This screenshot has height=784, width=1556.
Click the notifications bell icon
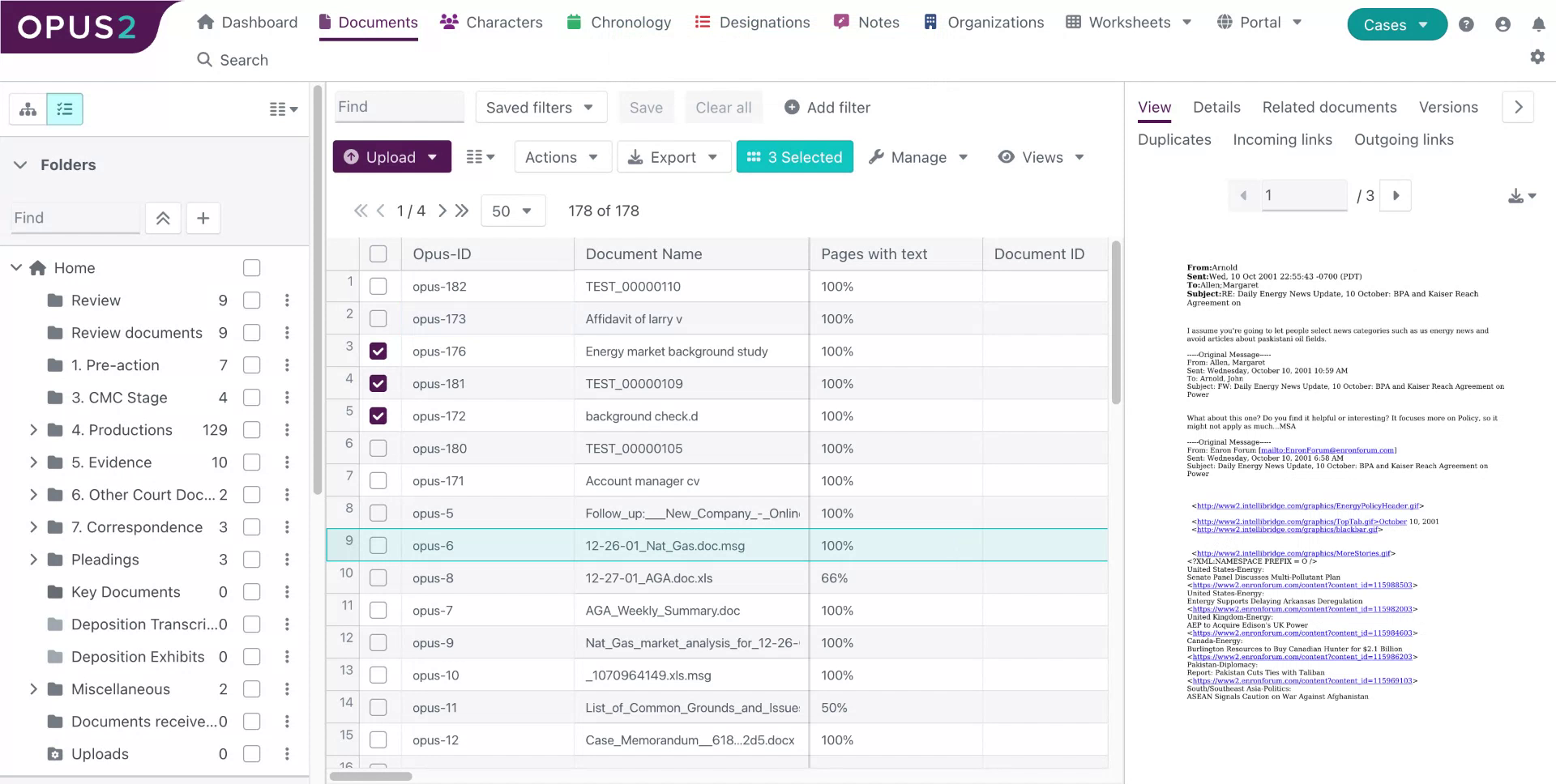pyautogui.click(x=1538, y=24)
